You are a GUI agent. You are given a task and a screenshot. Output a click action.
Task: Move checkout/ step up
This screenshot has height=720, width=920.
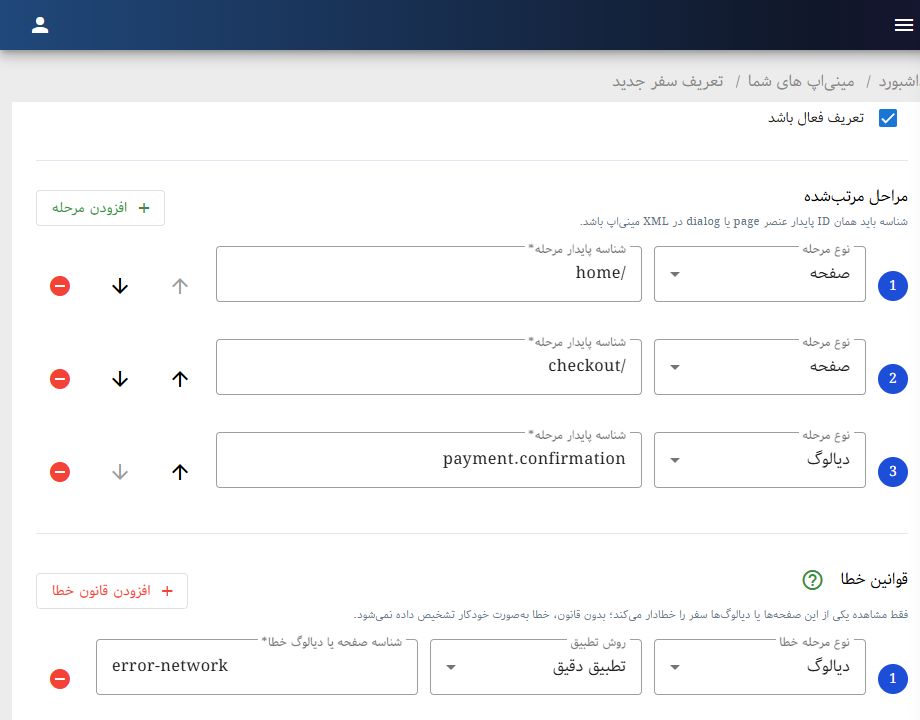click(x=180, y=379)
